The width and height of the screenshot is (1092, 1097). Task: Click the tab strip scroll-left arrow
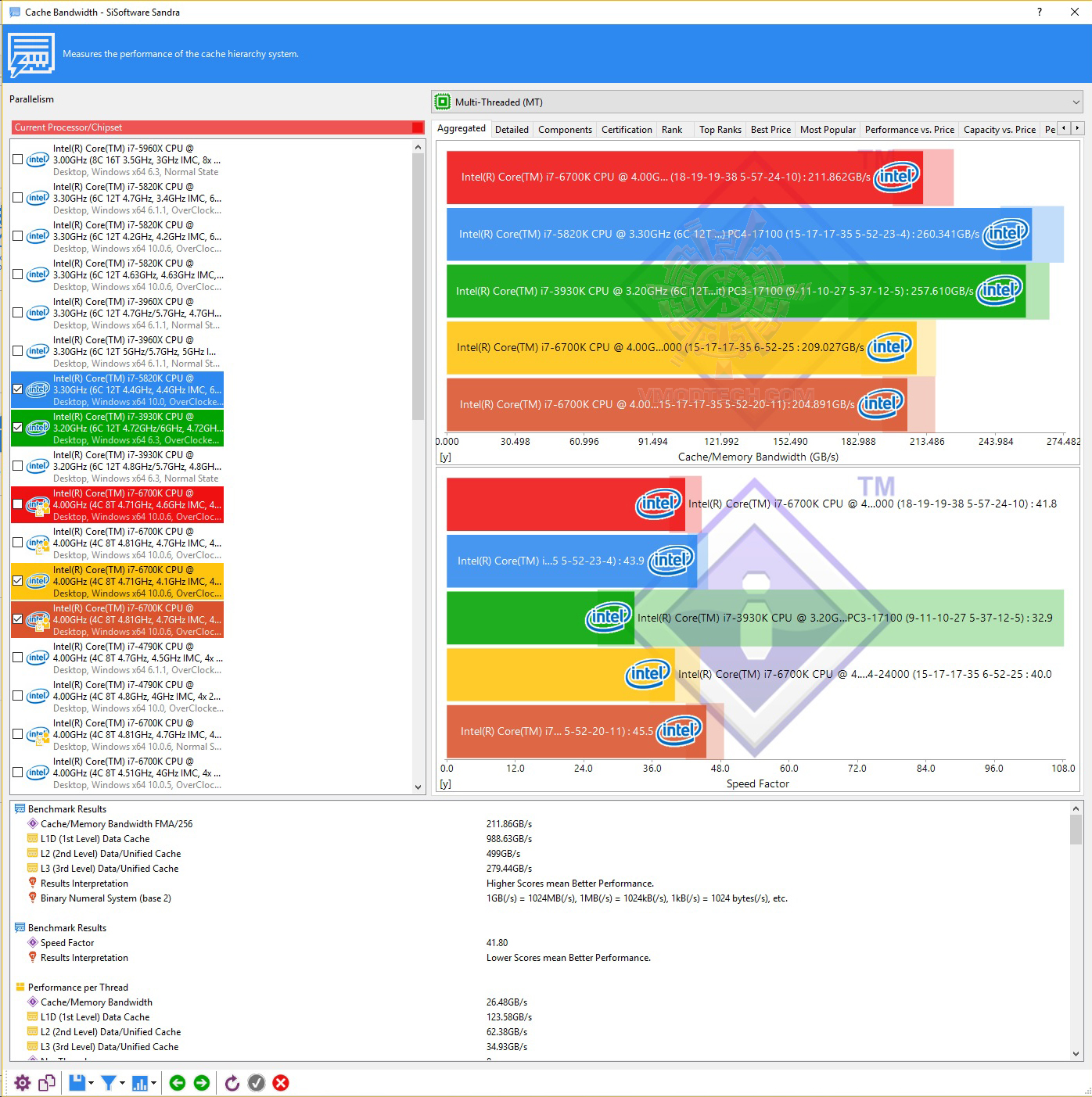[x=1064, y=128]
